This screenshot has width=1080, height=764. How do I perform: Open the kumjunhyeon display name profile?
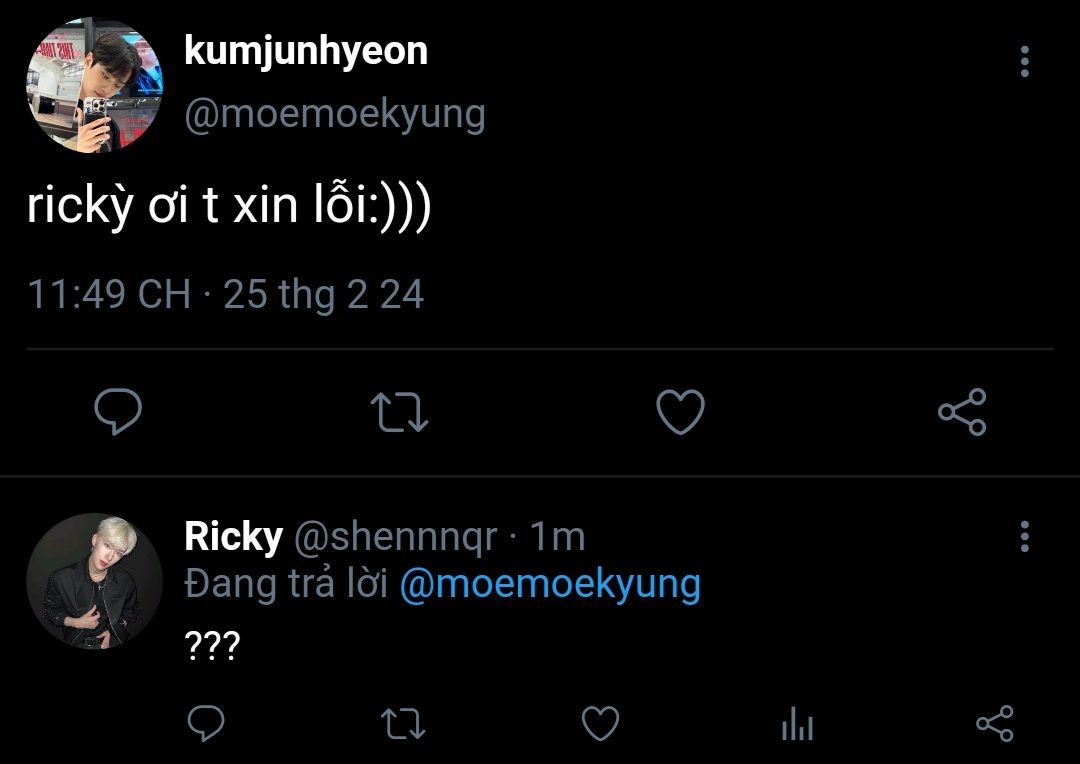306,52
